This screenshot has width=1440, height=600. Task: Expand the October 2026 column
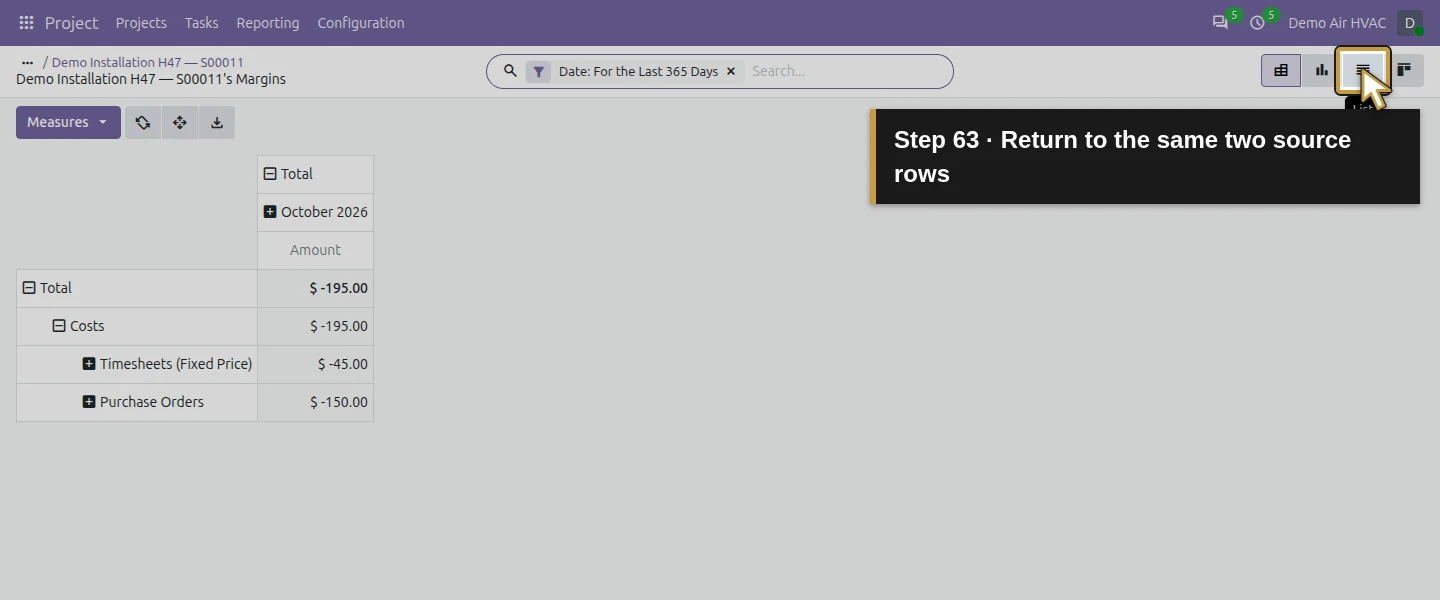(x=315, y=212)
